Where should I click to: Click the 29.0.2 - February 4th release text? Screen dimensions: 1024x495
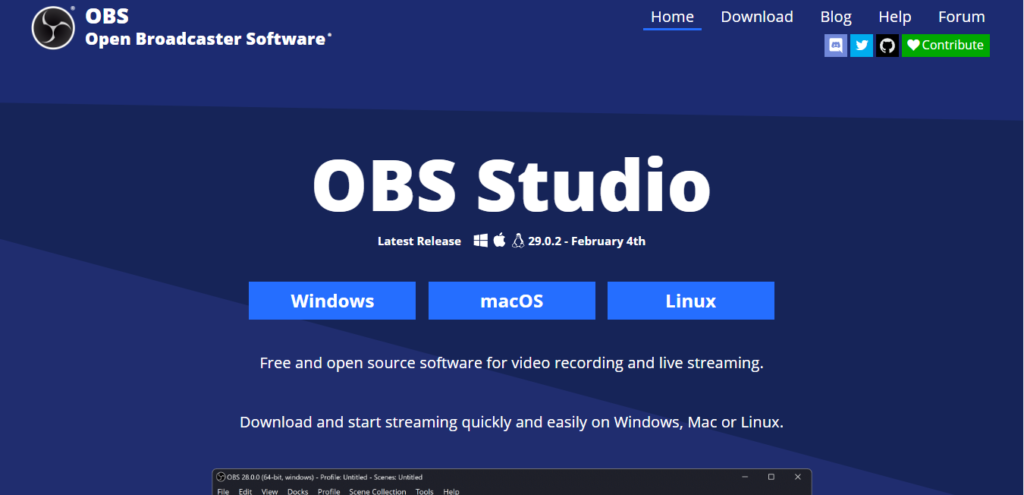click(x=586, y=241)
